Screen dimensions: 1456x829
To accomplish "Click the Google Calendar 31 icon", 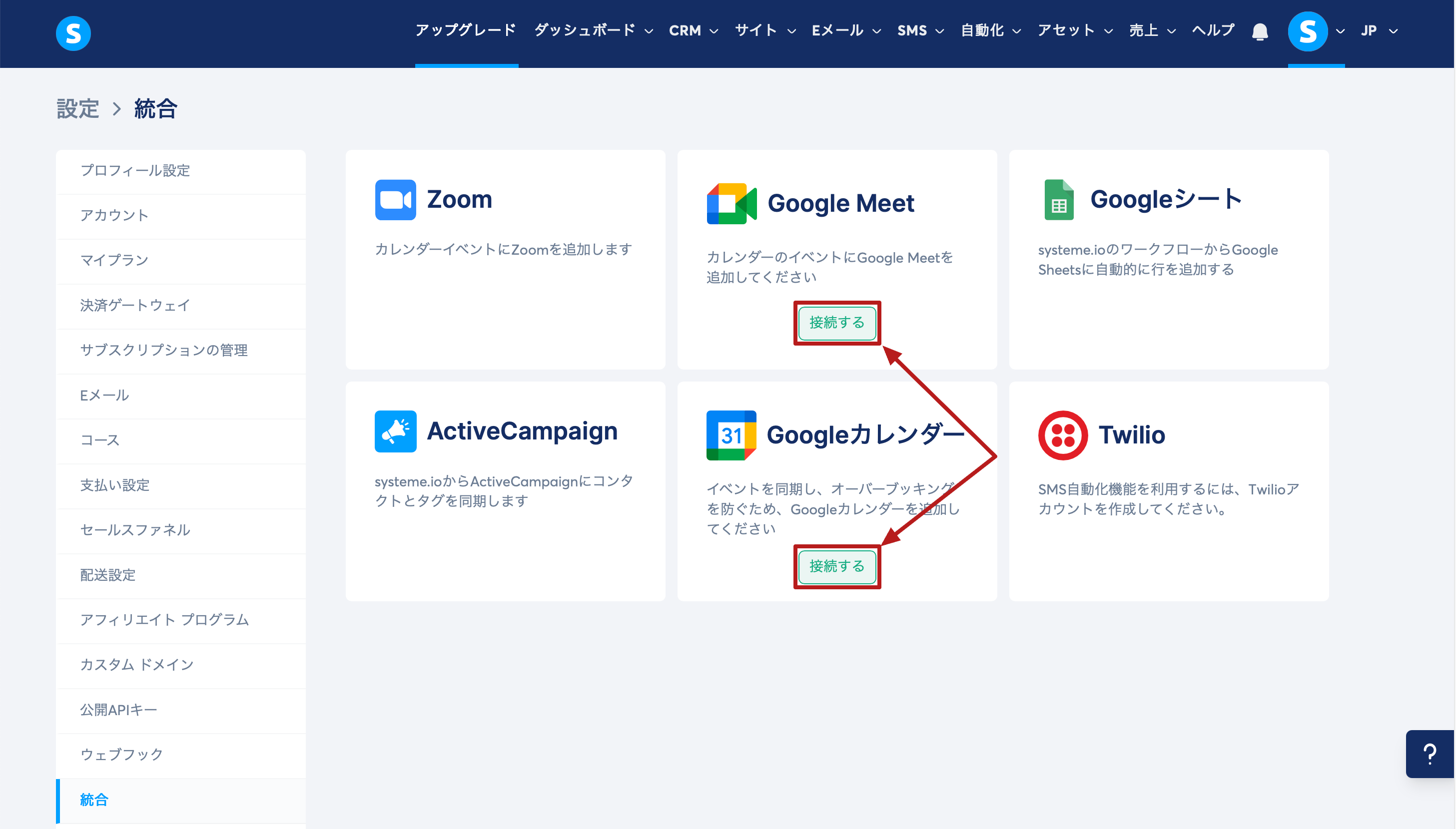I will [x=731, y=435].
